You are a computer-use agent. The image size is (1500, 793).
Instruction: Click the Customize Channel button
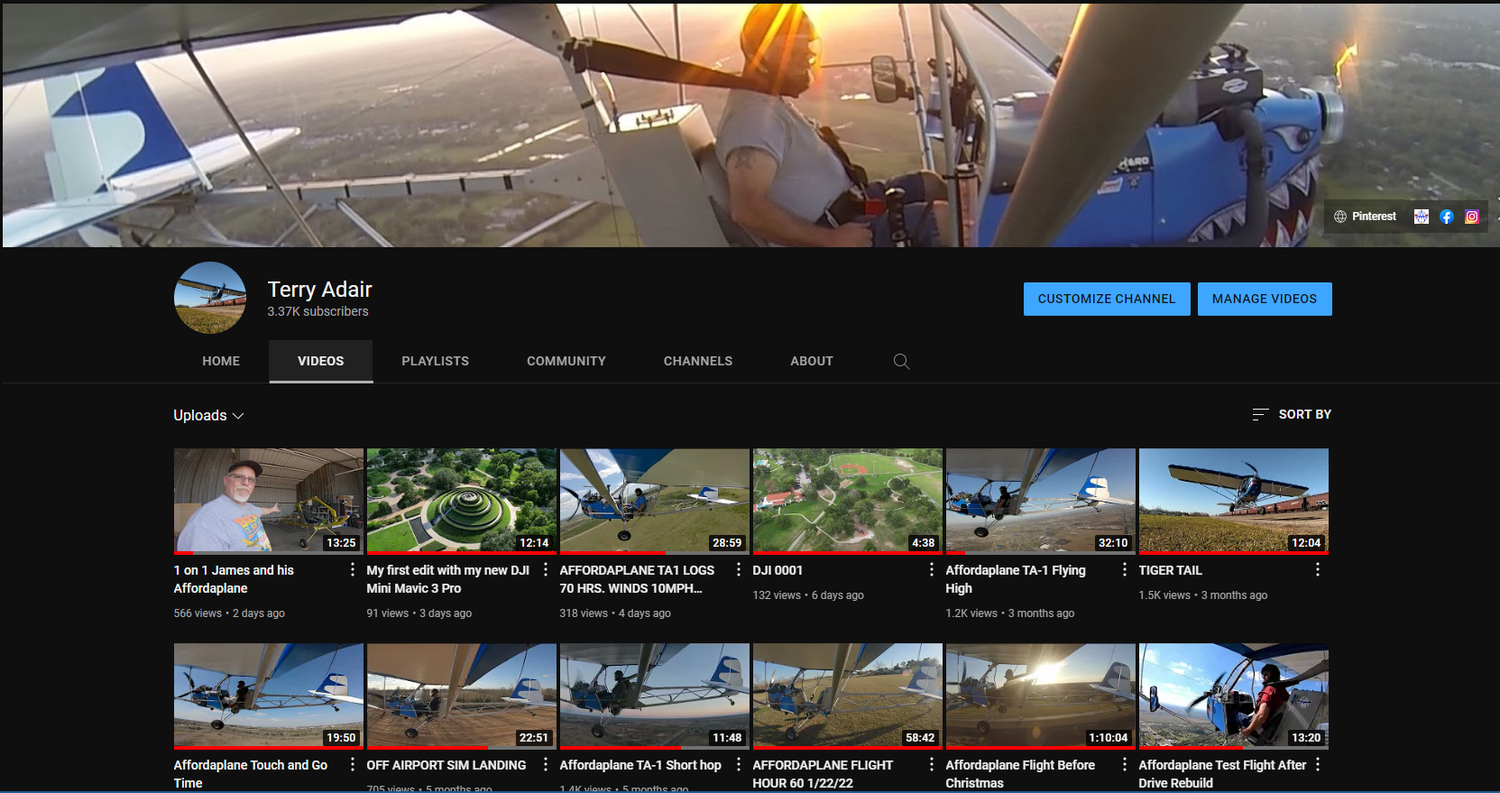[x=1106, y=299]
